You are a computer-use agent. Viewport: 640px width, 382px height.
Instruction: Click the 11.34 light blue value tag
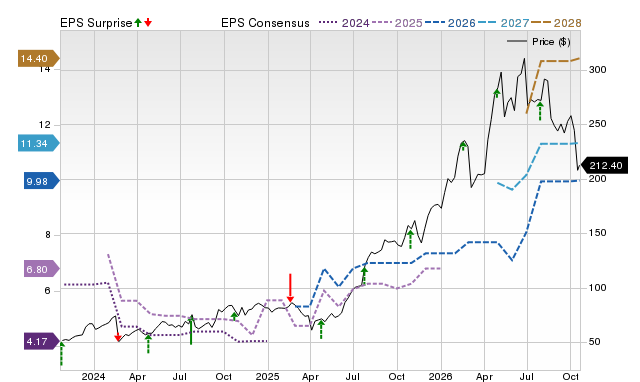tap(38, 144)
